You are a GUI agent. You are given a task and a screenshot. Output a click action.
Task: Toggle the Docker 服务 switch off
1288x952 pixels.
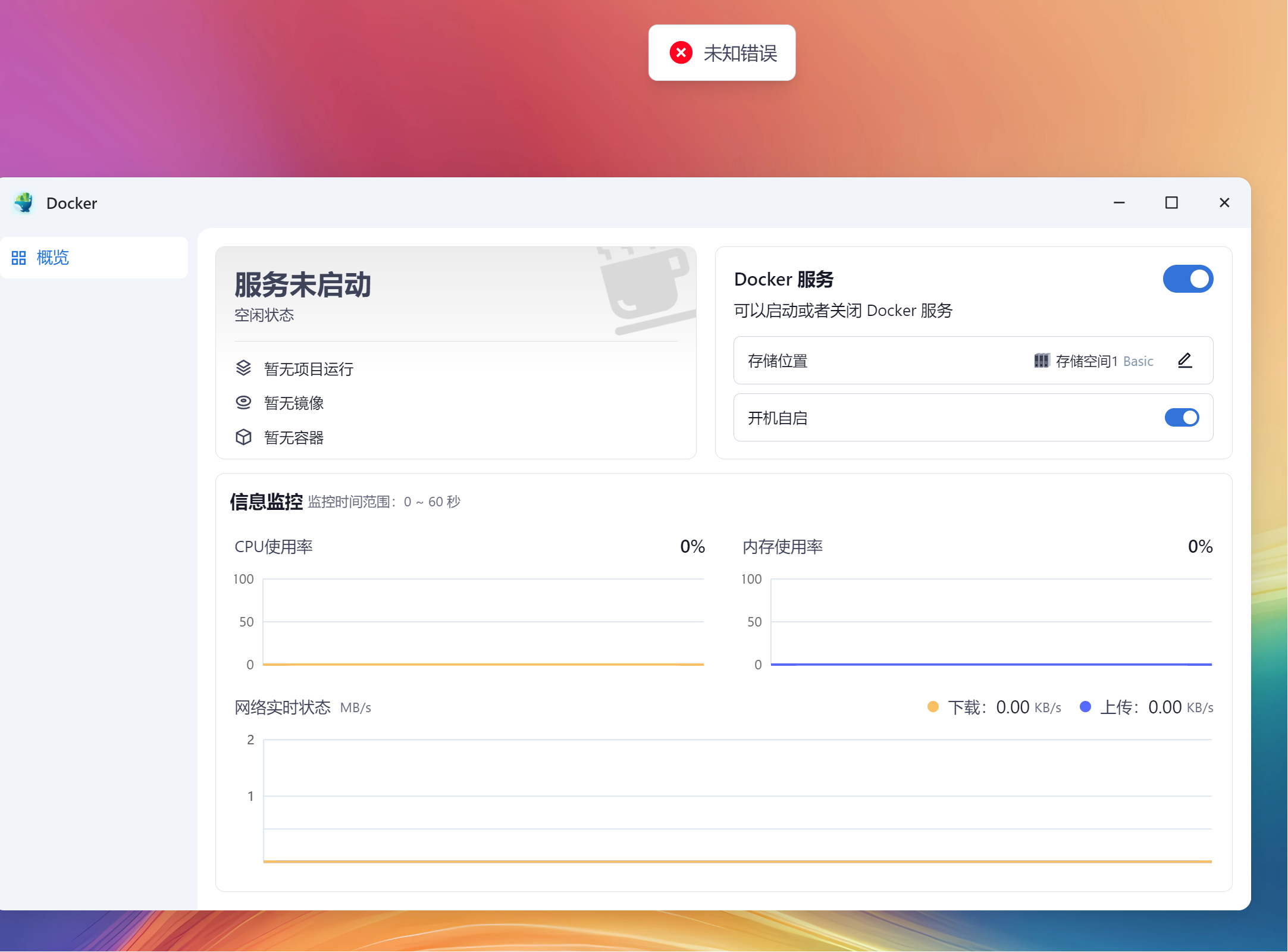(1188, 279)
